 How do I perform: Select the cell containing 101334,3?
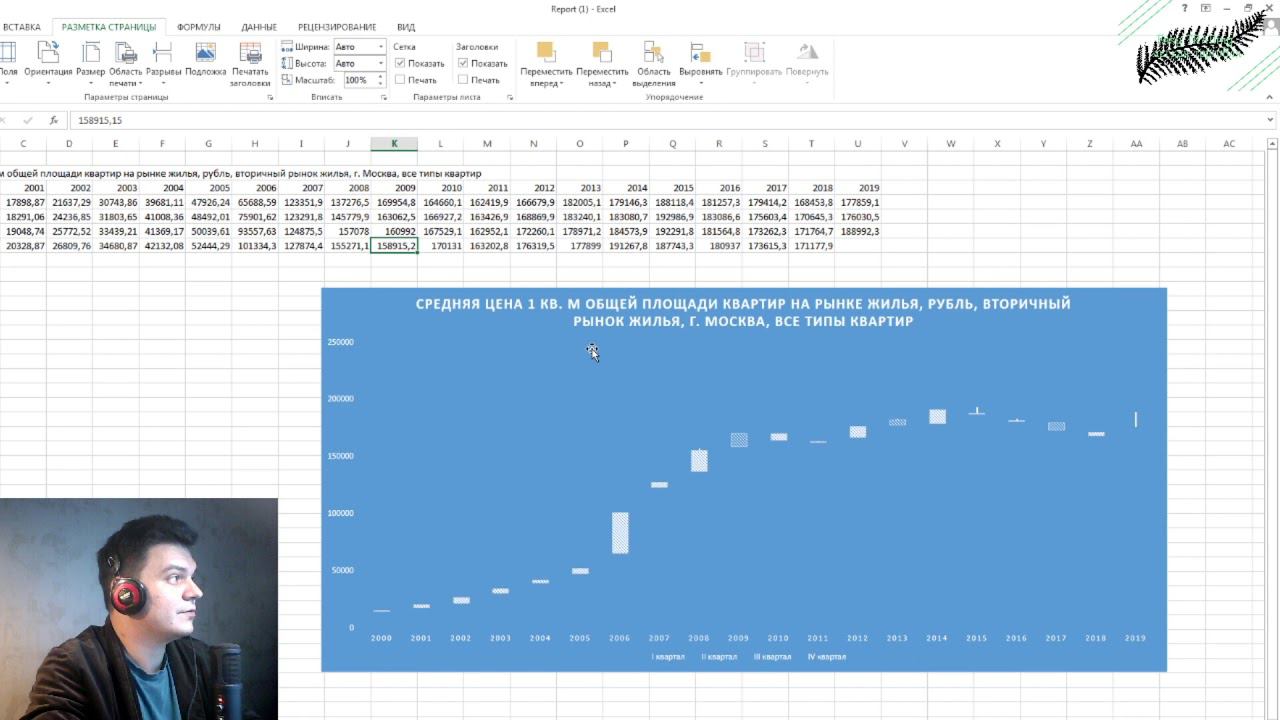click(x=255, y=246)
